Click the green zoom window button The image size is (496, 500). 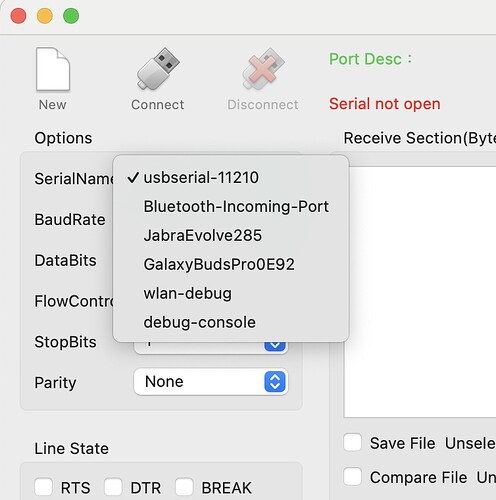click(71, 16)
